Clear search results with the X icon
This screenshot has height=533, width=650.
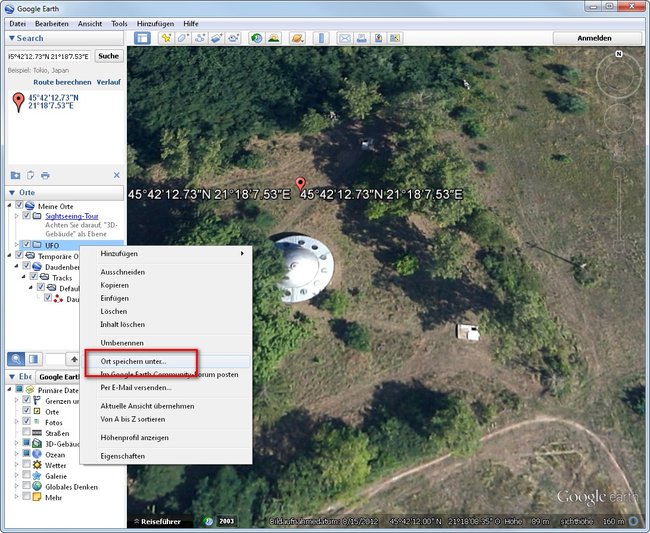click(x=116, y=175)
